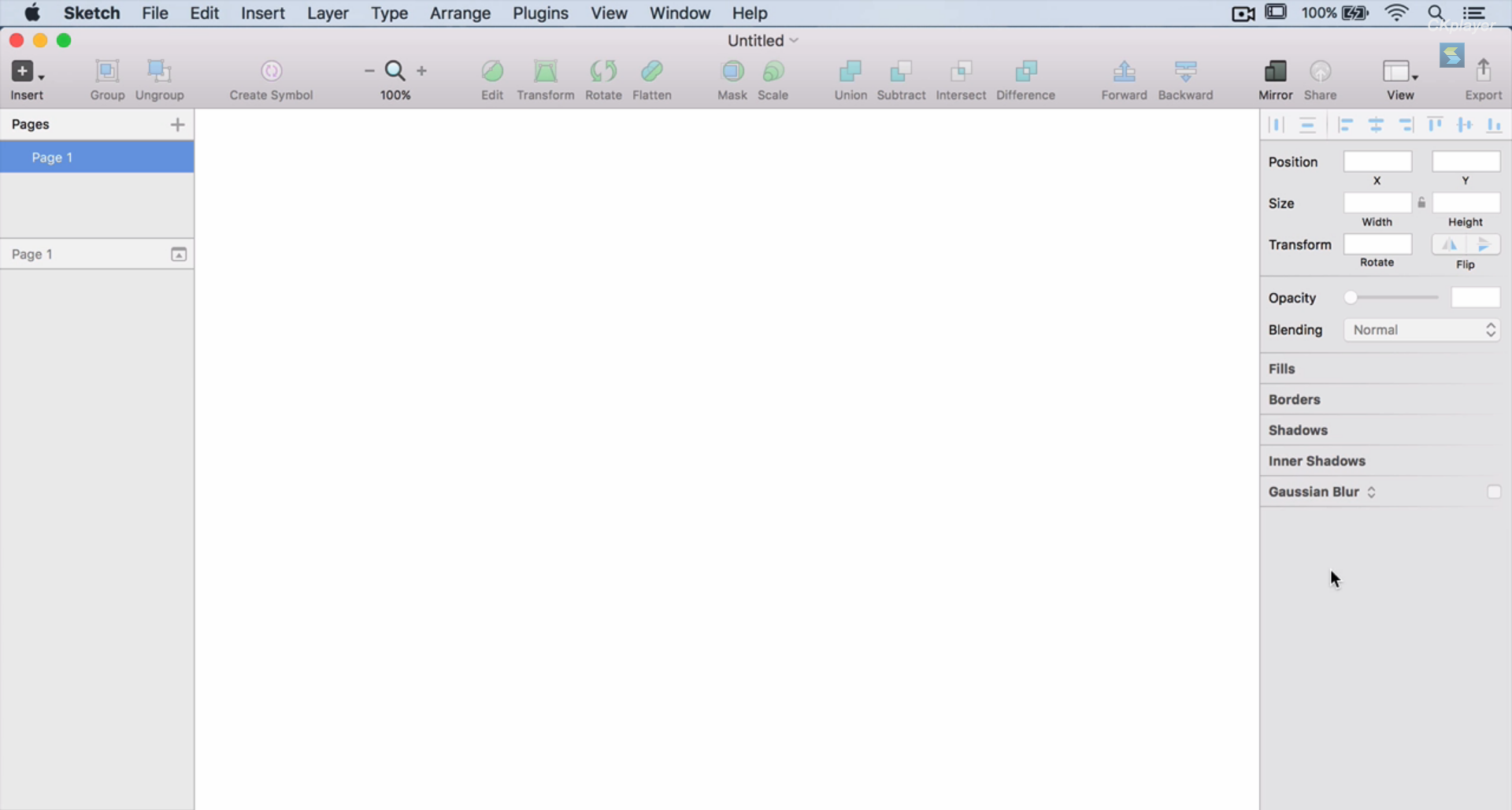Viewport: 1512px width, 810px height.
Task: Open the Mirror tool
Action: tap(1275, 71)
